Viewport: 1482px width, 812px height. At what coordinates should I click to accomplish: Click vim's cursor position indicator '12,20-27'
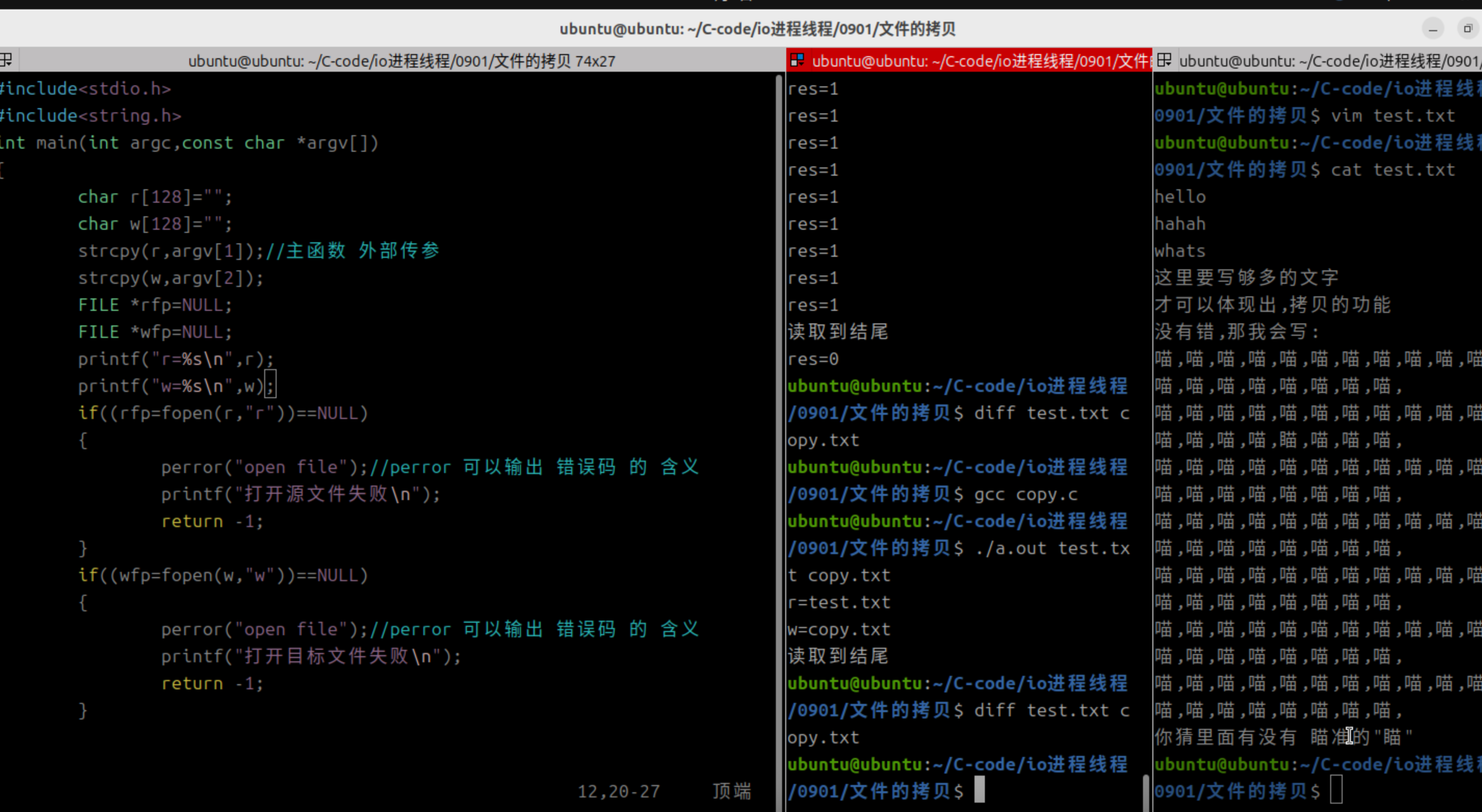(x=619, y=792)
